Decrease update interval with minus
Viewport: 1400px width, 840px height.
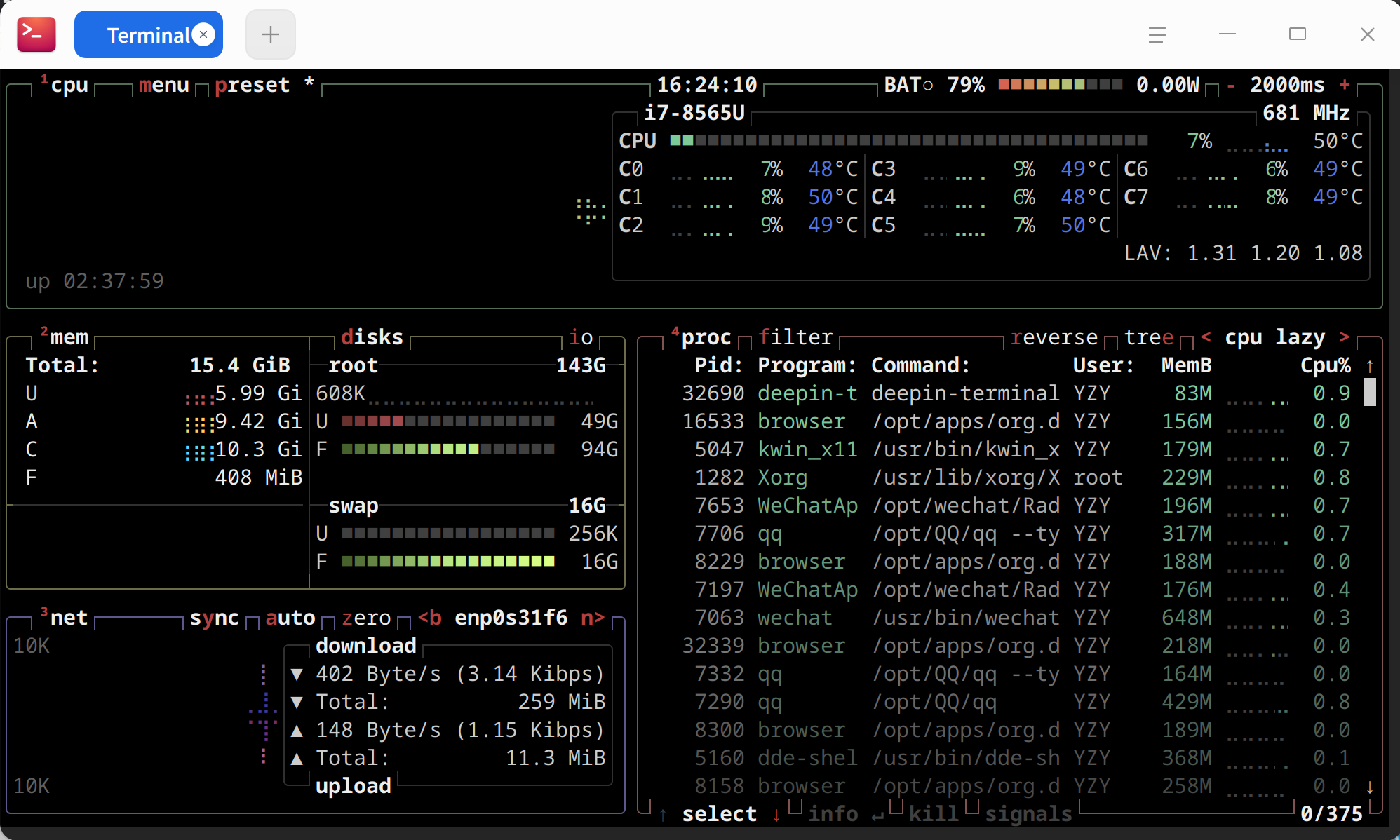pyautogui.click(x=1231, y=85)
